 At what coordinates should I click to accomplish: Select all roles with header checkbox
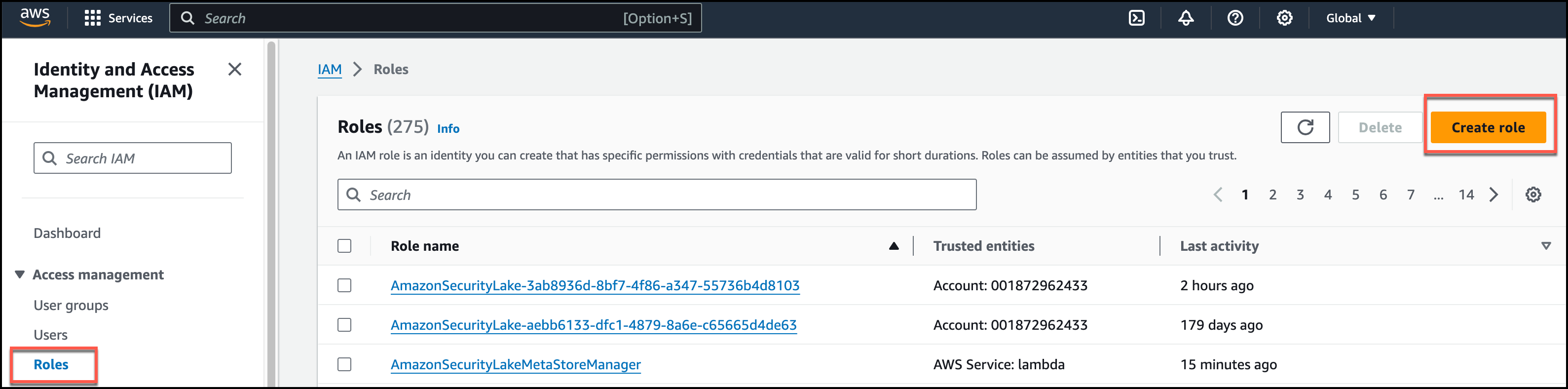(x=344, y=246)
